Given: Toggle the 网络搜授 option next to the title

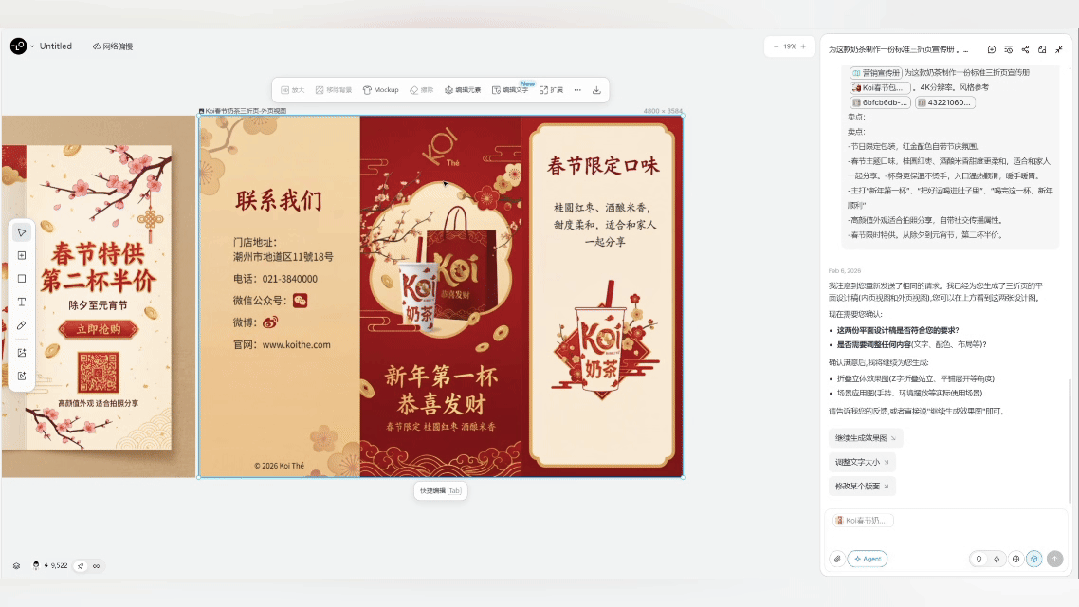Looking at the screenshot, I should click(113, 45).
